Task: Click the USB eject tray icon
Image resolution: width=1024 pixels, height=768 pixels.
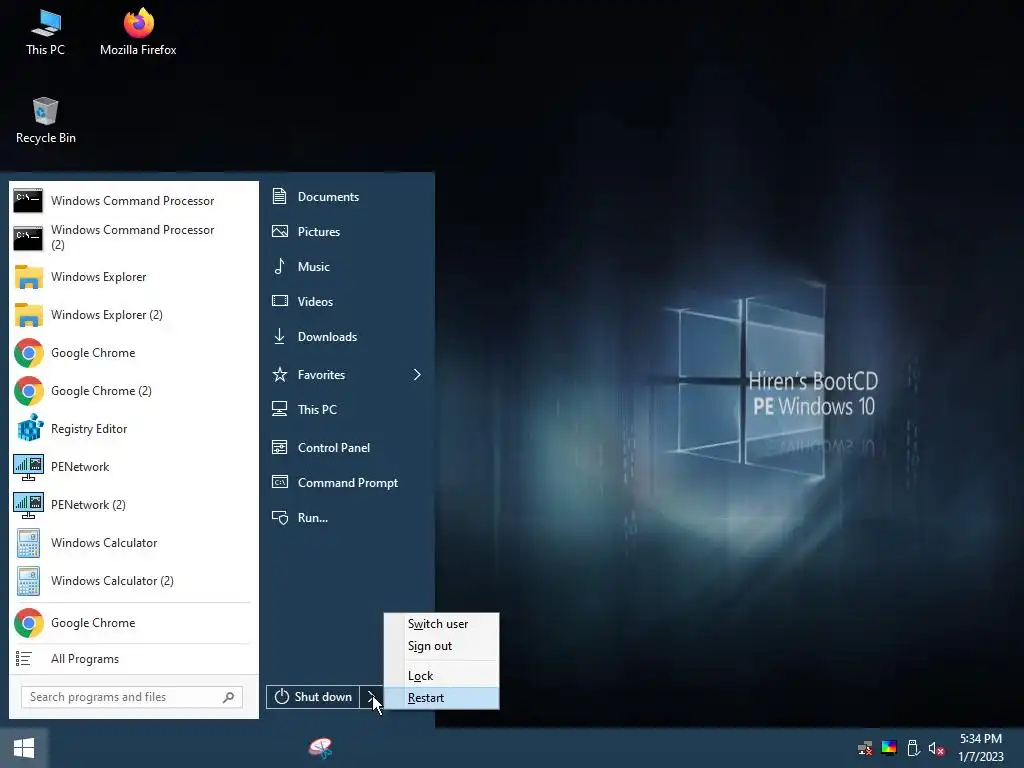Action: click(x=913, y=748)
